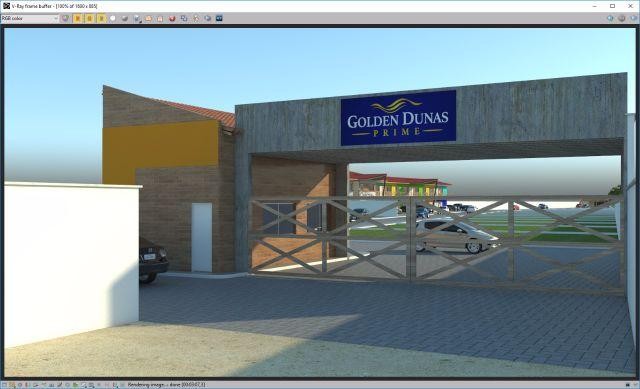Switch to alpha channel white circle
Viewport: 640px width, 389px height.
click(x=113, y=18)
